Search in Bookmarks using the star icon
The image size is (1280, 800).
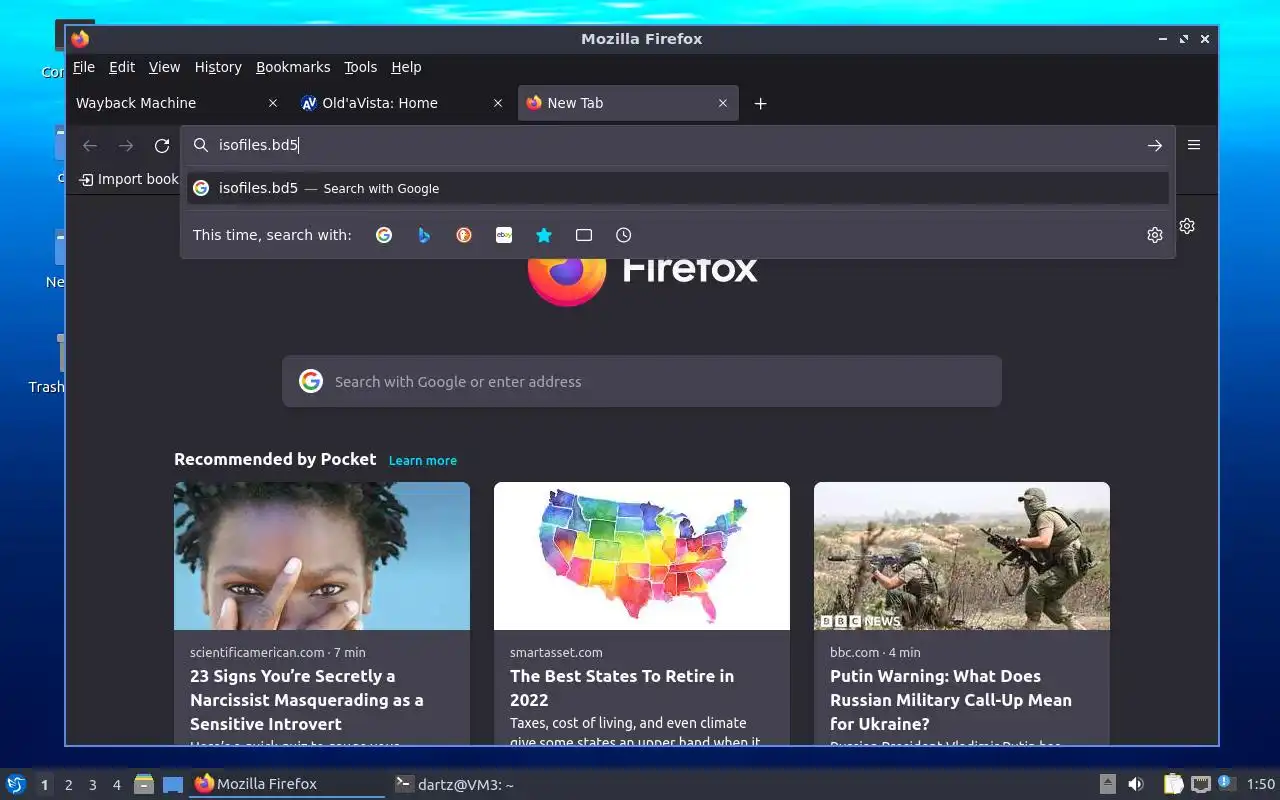click(x=544, y=235)
